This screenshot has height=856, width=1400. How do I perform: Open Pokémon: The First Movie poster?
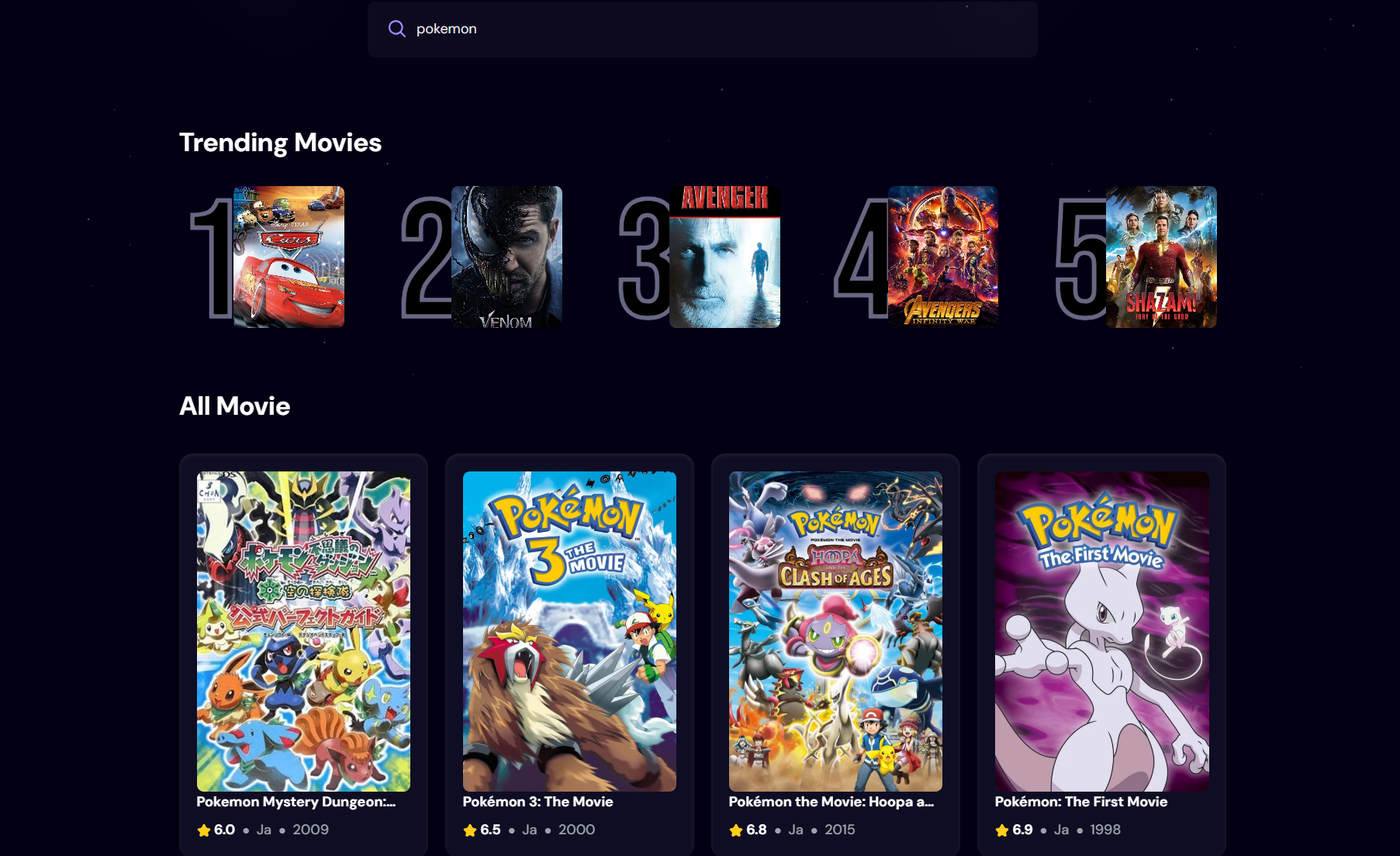click(x=1101, y=631)
